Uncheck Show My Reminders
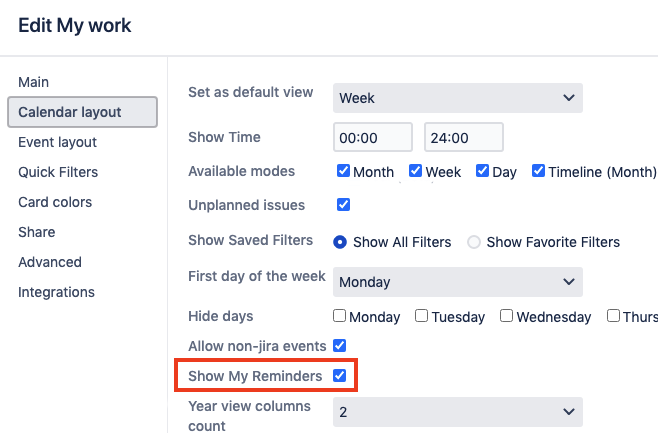 point(340,376)
